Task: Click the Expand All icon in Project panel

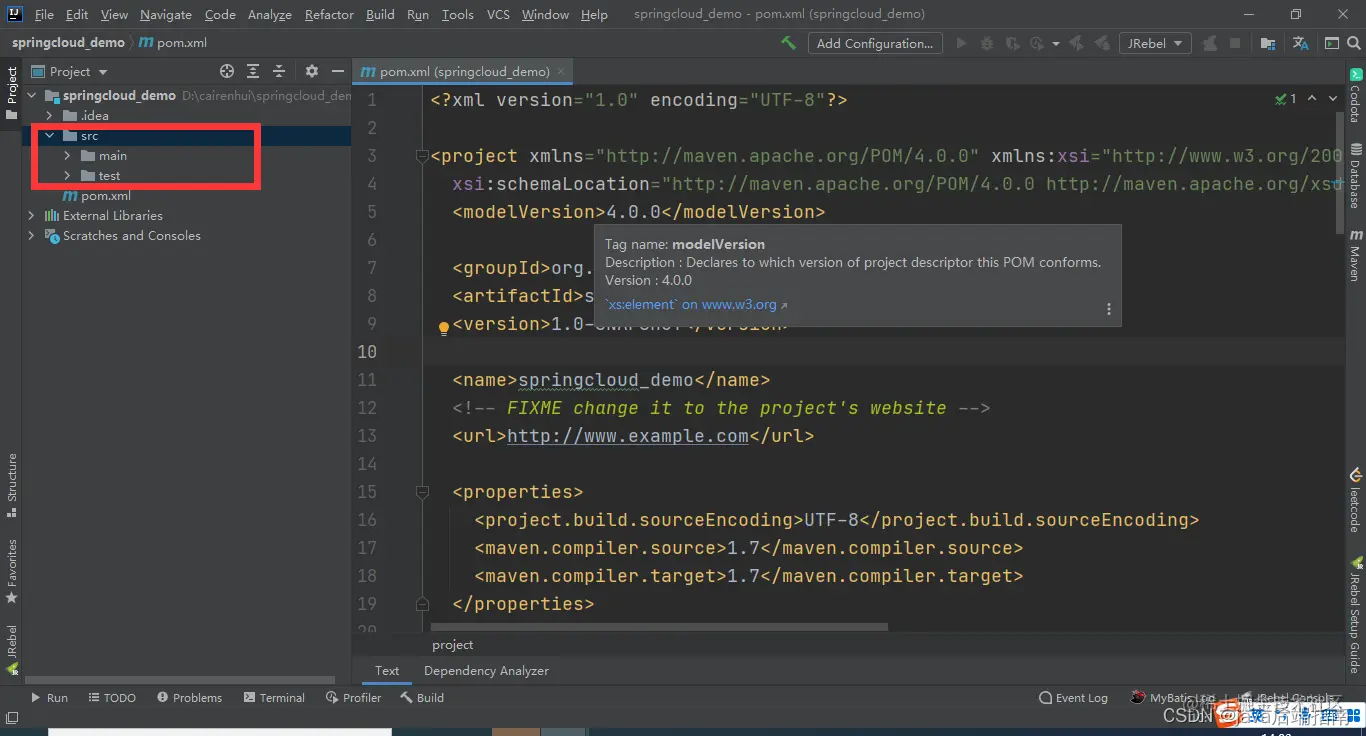Action: (253, 71)
